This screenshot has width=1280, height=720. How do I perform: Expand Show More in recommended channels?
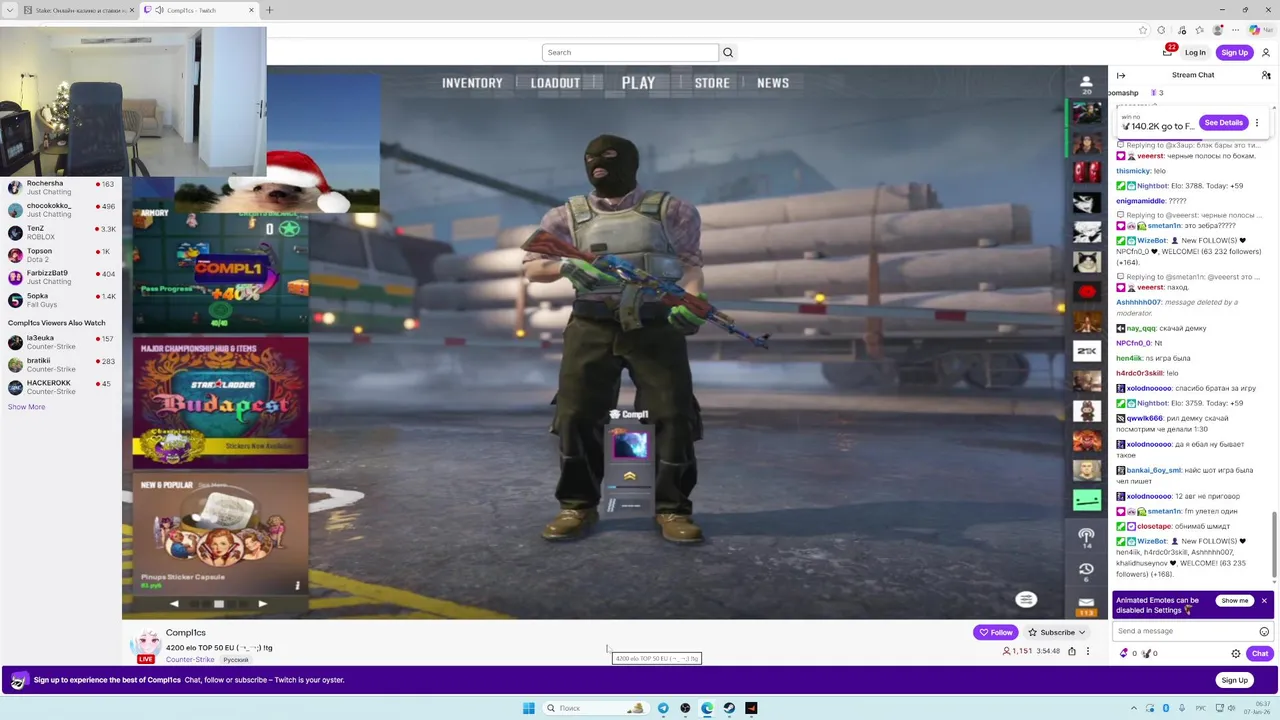click(26, 407)
